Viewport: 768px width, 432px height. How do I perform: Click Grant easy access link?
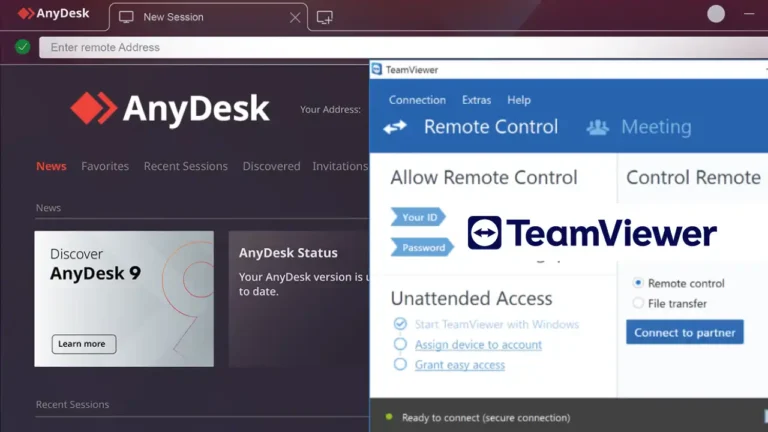[x=459, y=365]
